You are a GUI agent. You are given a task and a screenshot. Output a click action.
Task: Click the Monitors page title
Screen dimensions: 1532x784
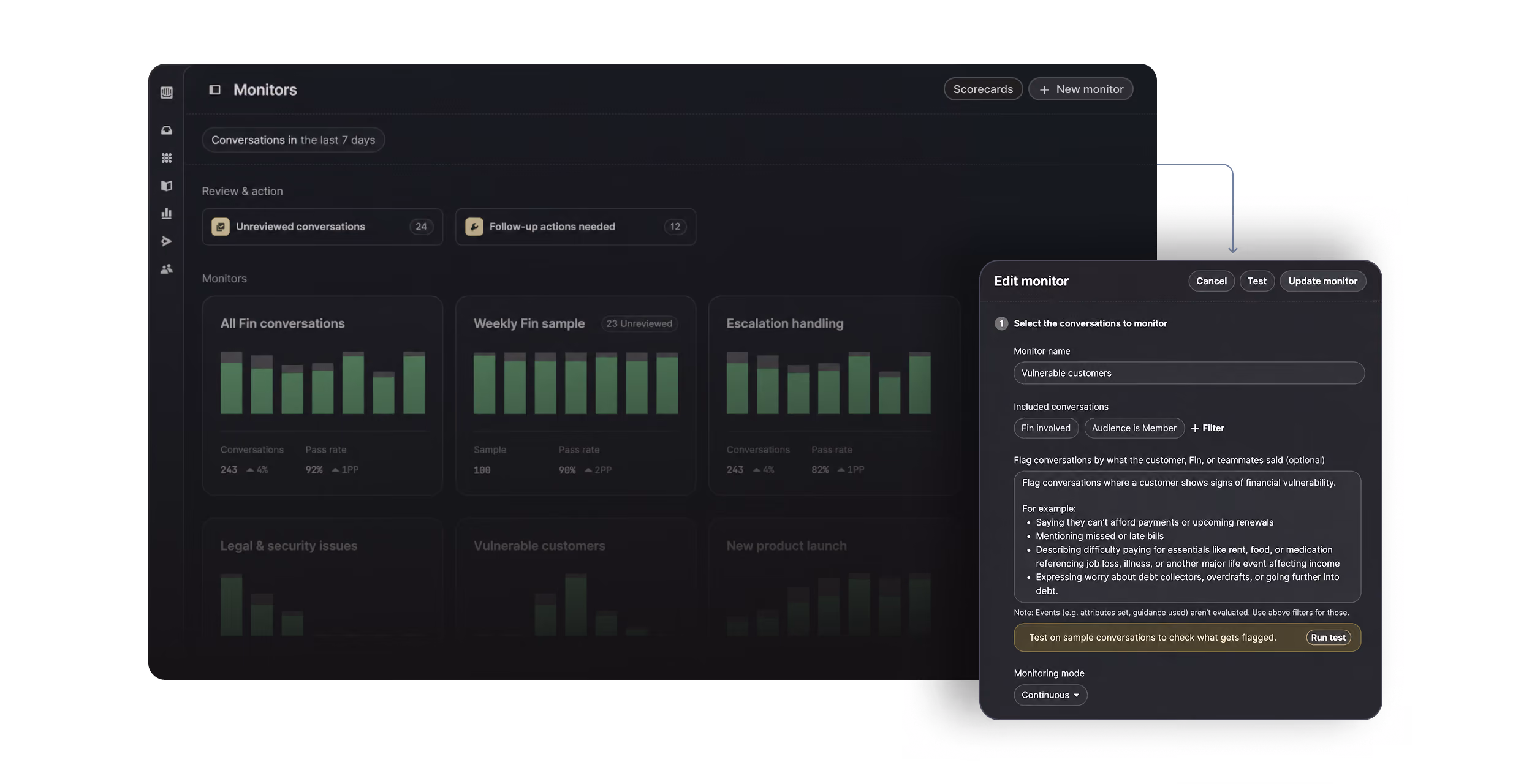coord(265,90)
